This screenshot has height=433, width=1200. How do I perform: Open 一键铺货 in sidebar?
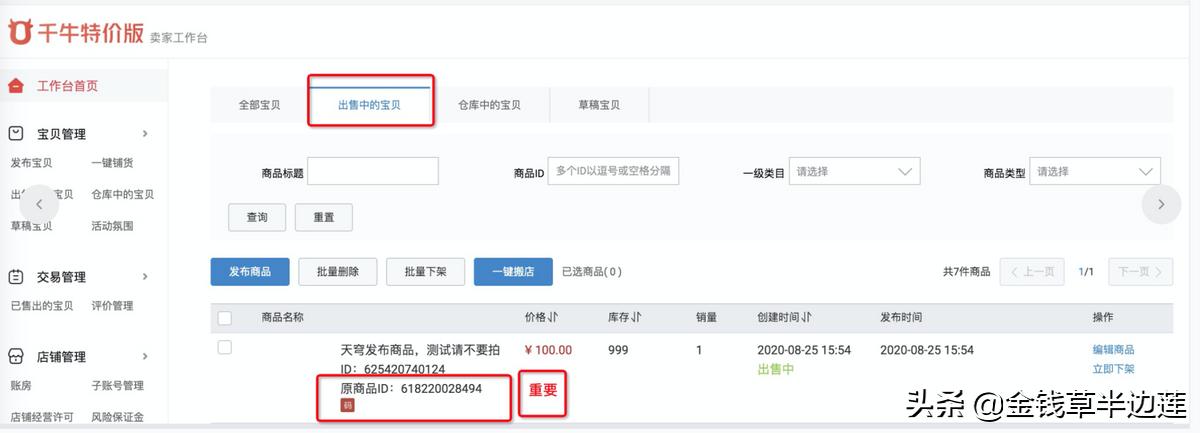tap(112, 163)
